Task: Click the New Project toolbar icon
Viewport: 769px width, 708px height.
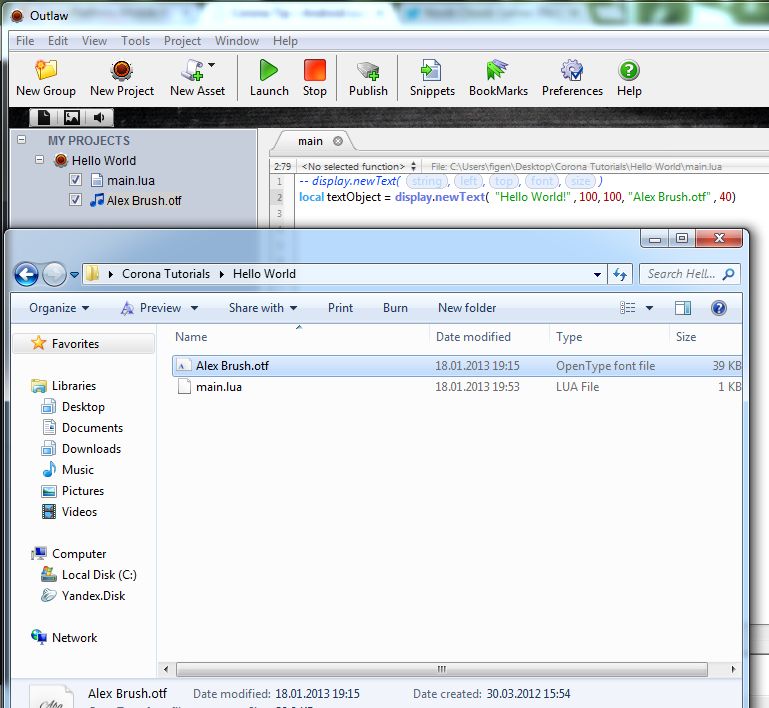Action: [x=122, y=70]
